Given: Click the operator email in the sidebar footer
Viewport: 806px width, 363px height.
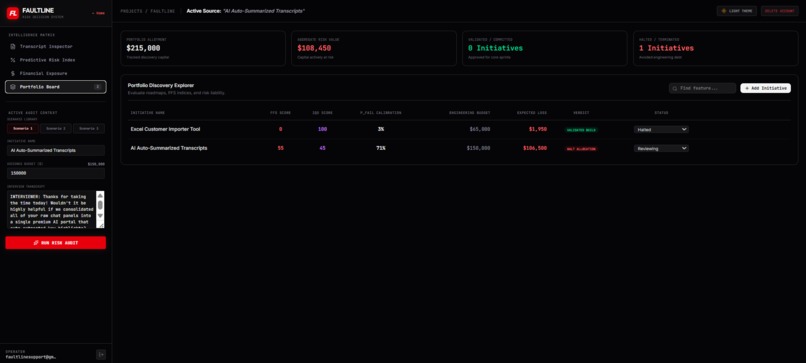Looking at the screenshot, I should coord(31,356).
